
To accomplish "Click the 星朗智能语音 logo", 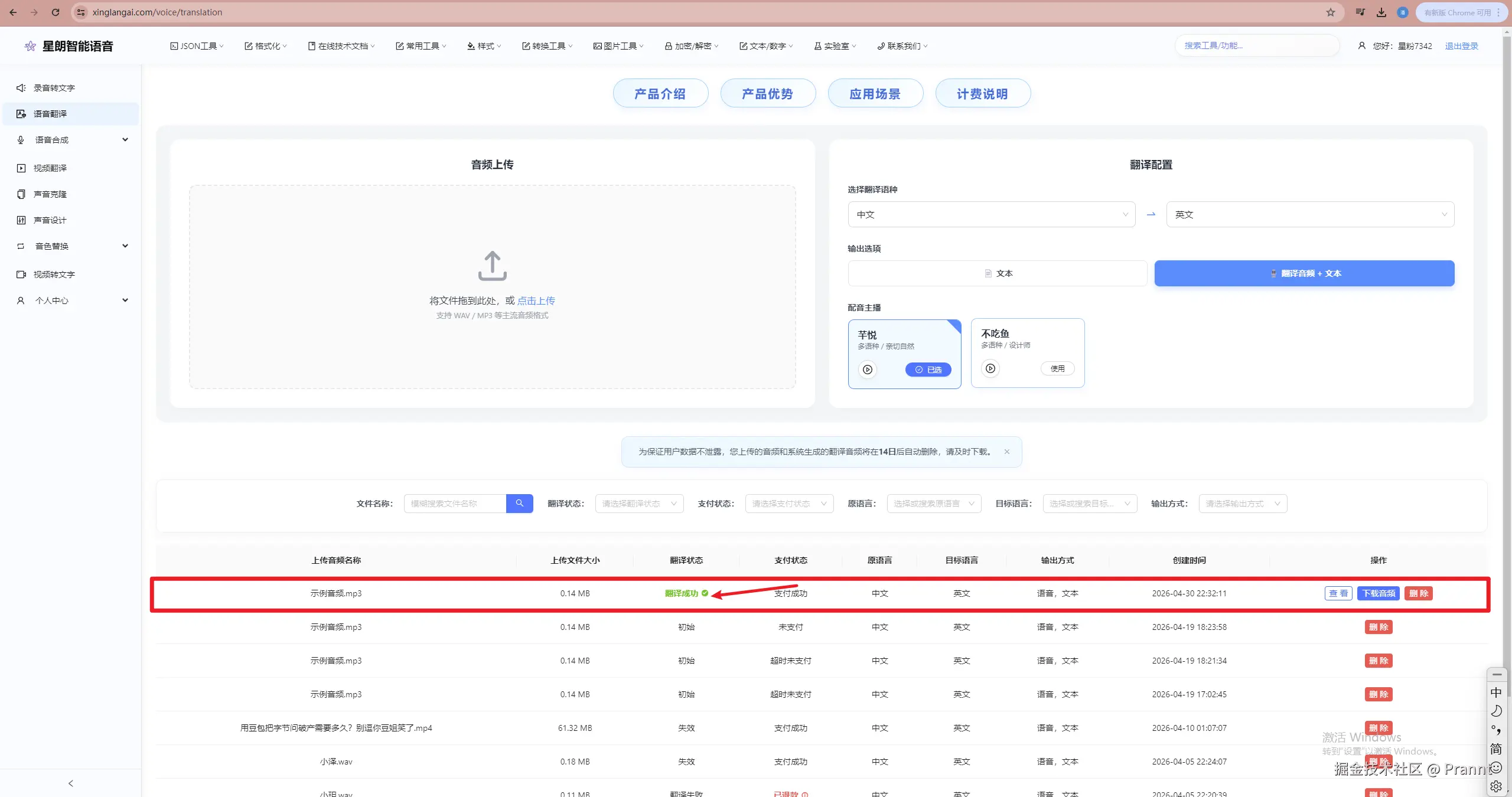I will point(69,46).
